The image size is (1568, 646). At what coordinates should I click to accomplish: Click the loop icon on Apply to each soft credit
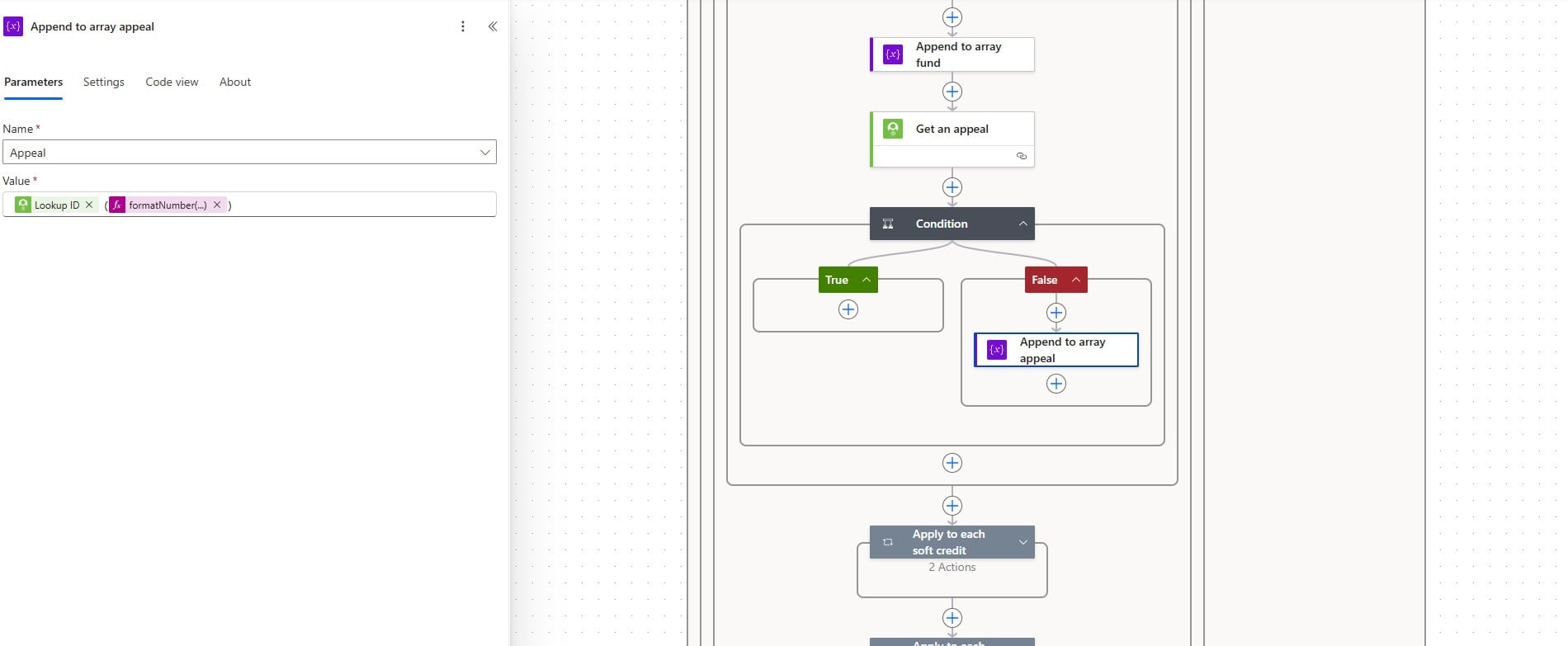888,542
